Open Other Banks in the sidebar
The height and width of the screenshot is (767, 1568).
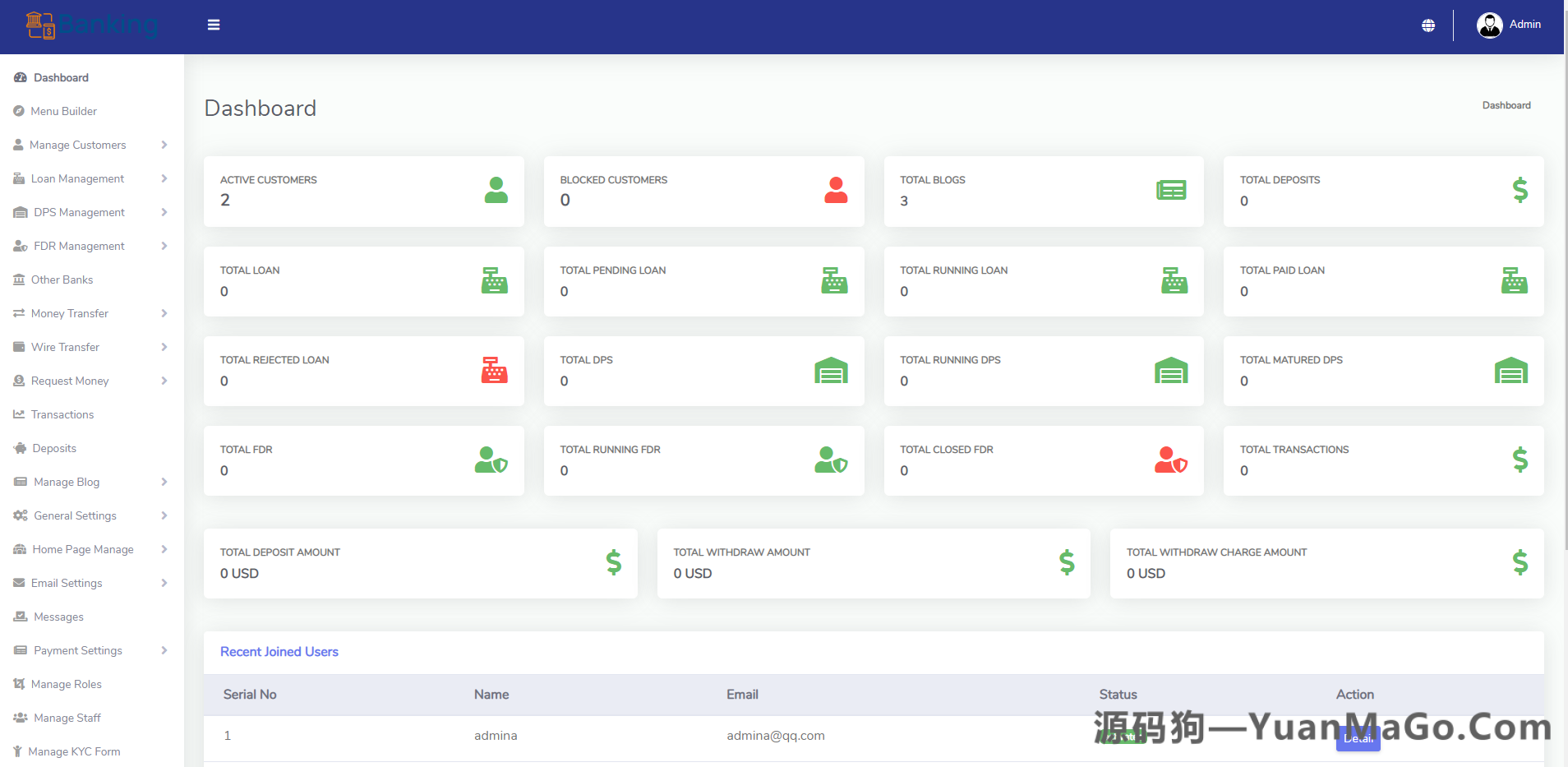[62, 280]
